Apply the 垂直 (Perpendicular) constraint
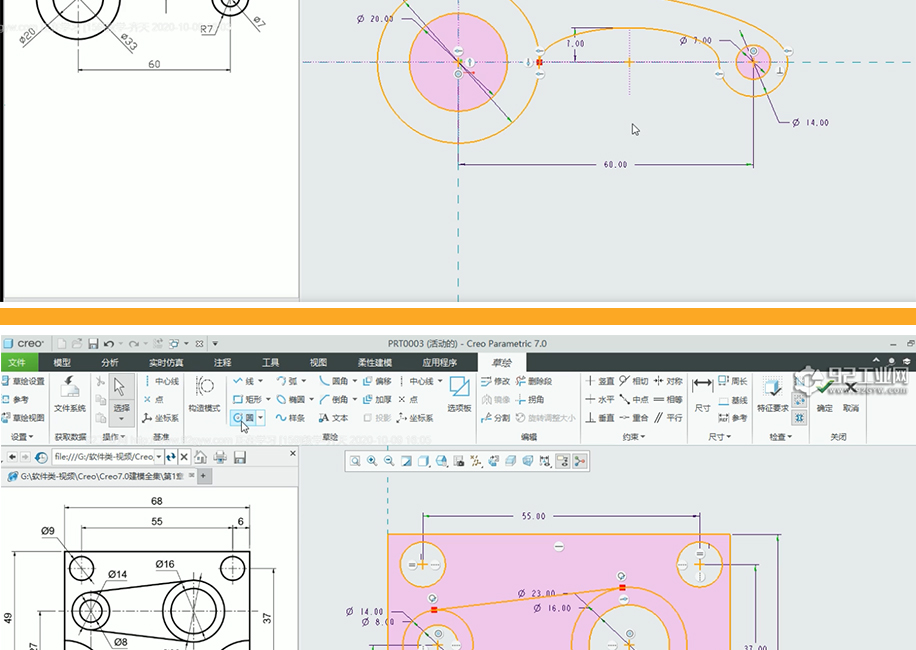Viewport: 916px width, 650px height. tap(600, 418)
